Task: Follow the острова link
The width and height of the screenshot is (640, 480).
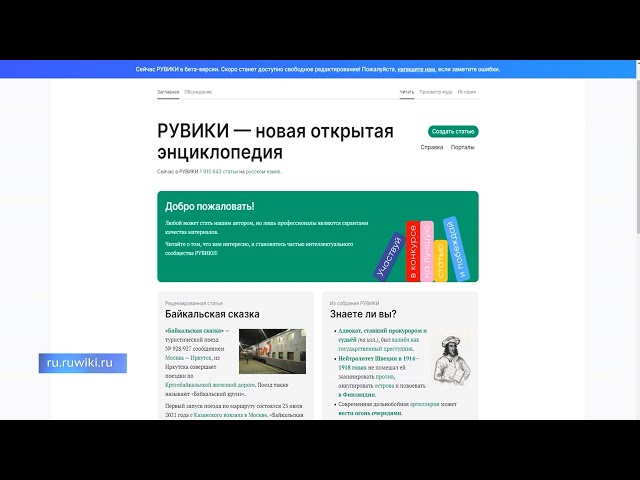Action: [x=384, y=386]
